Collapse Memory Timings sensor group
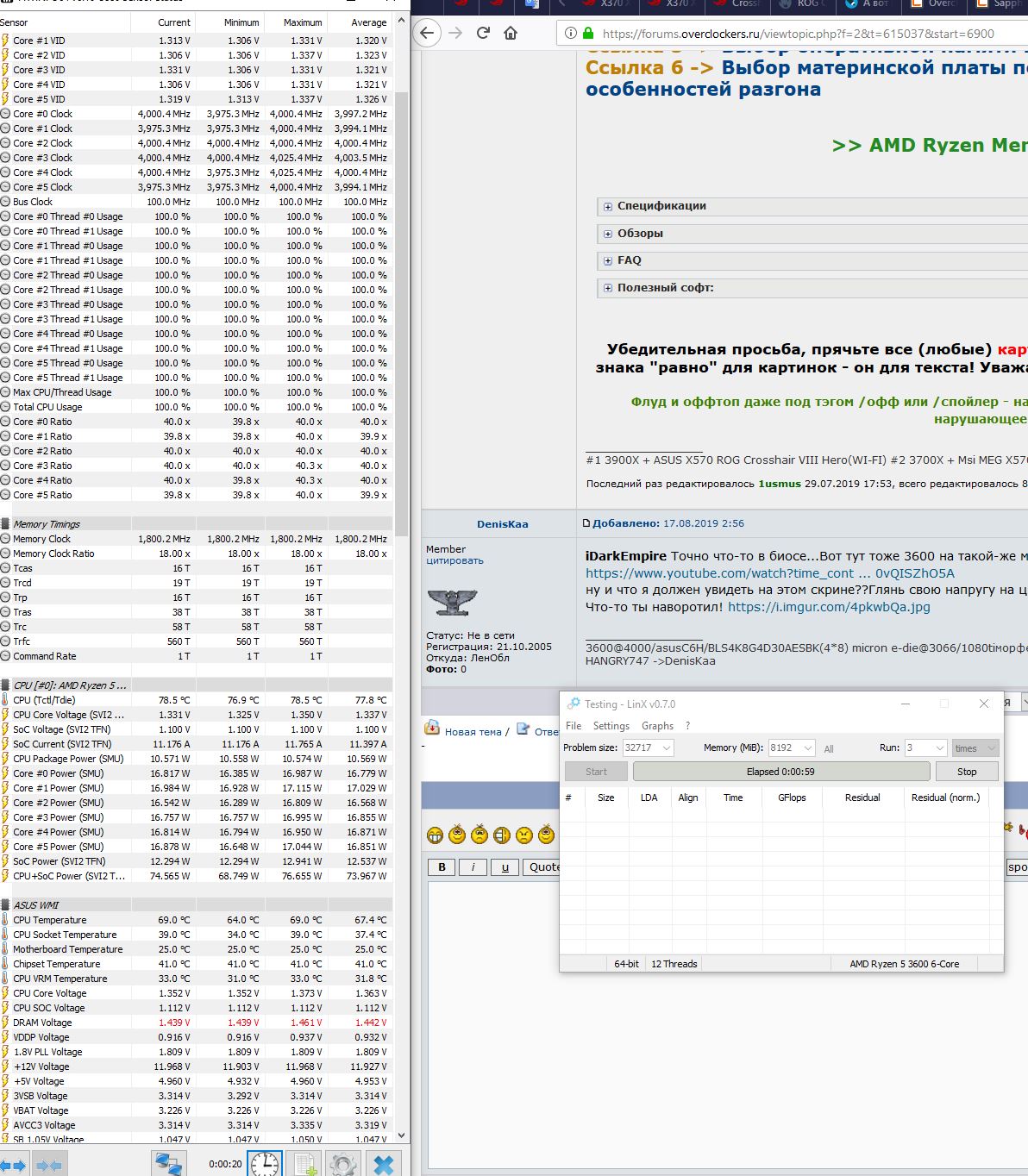The image size is (1028, 1176). (5, 524)
